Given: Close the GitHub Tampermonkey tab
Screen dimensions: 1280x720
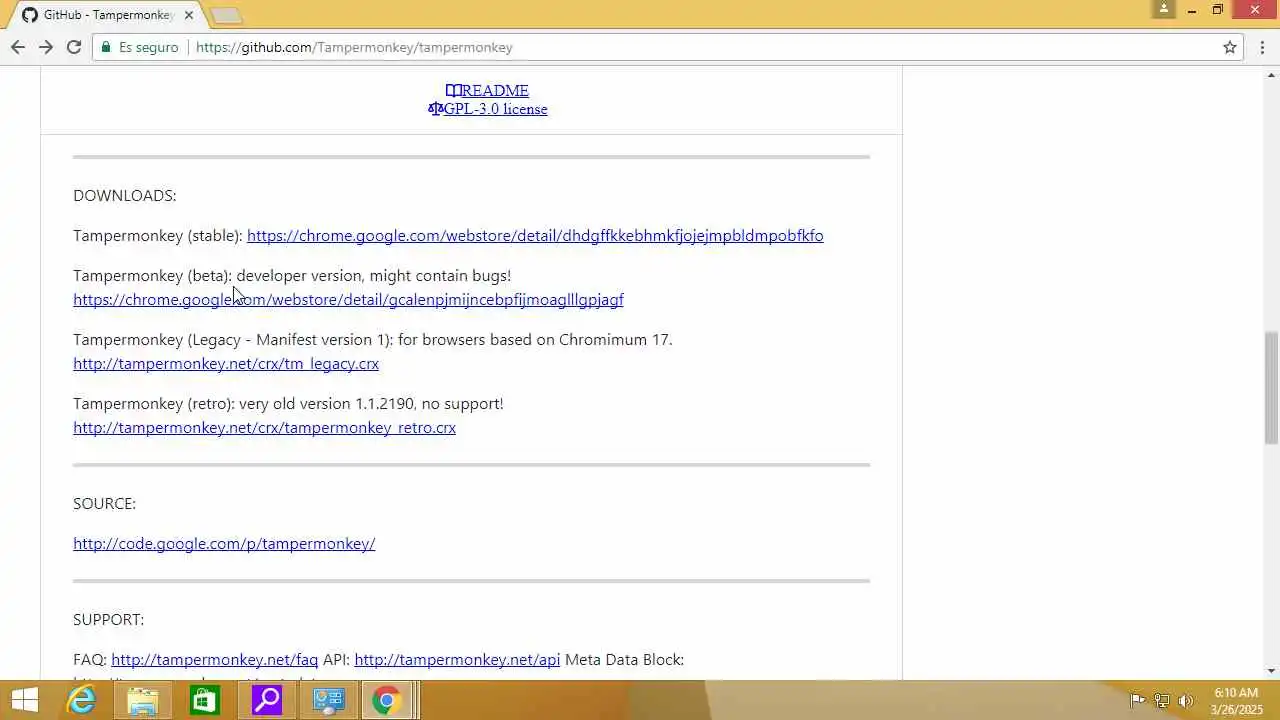Looking at the screenshot, I should (188, 15).
